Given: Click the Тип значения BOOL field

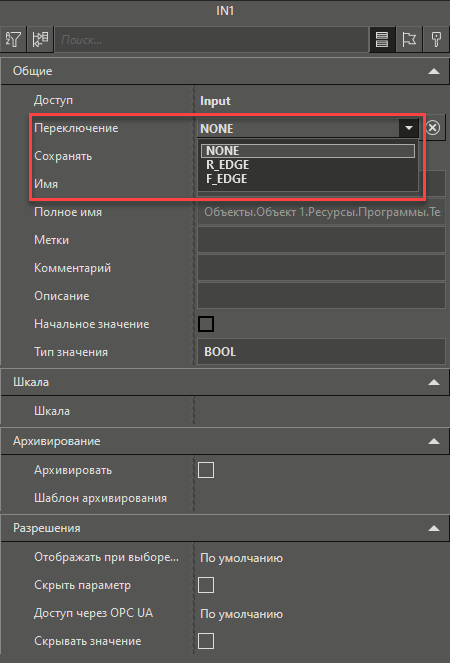Looking at the screenshot, I should [x=321, y=352].
